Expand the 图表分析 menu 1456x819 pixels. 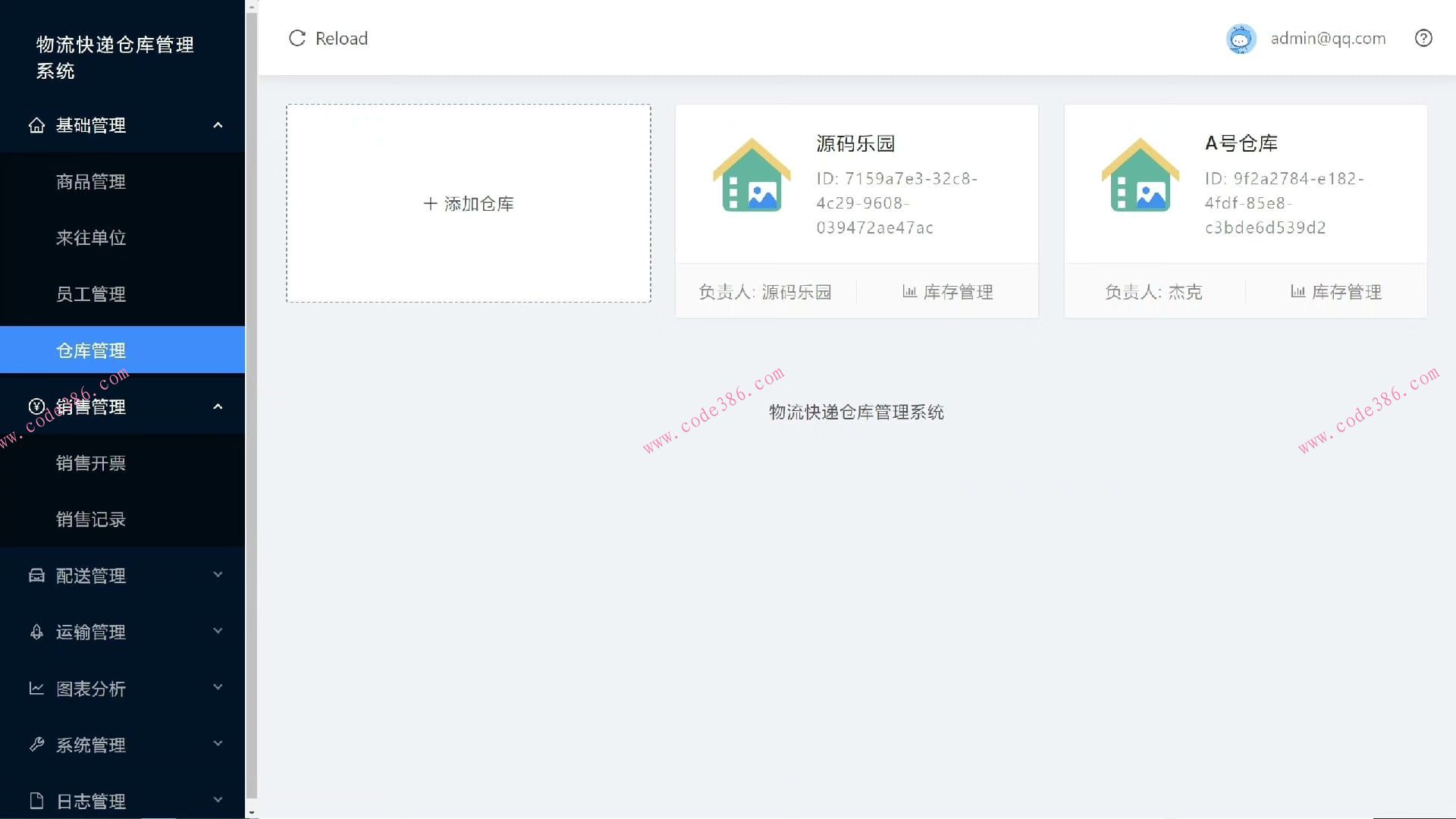coord(218,688)
